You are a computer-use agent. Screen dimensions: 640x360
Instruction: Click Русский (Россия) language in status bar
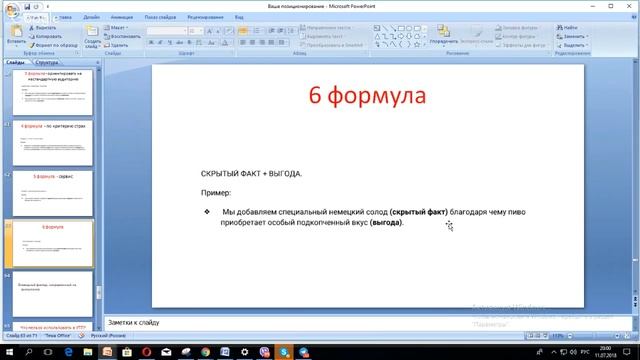point(108,336)
